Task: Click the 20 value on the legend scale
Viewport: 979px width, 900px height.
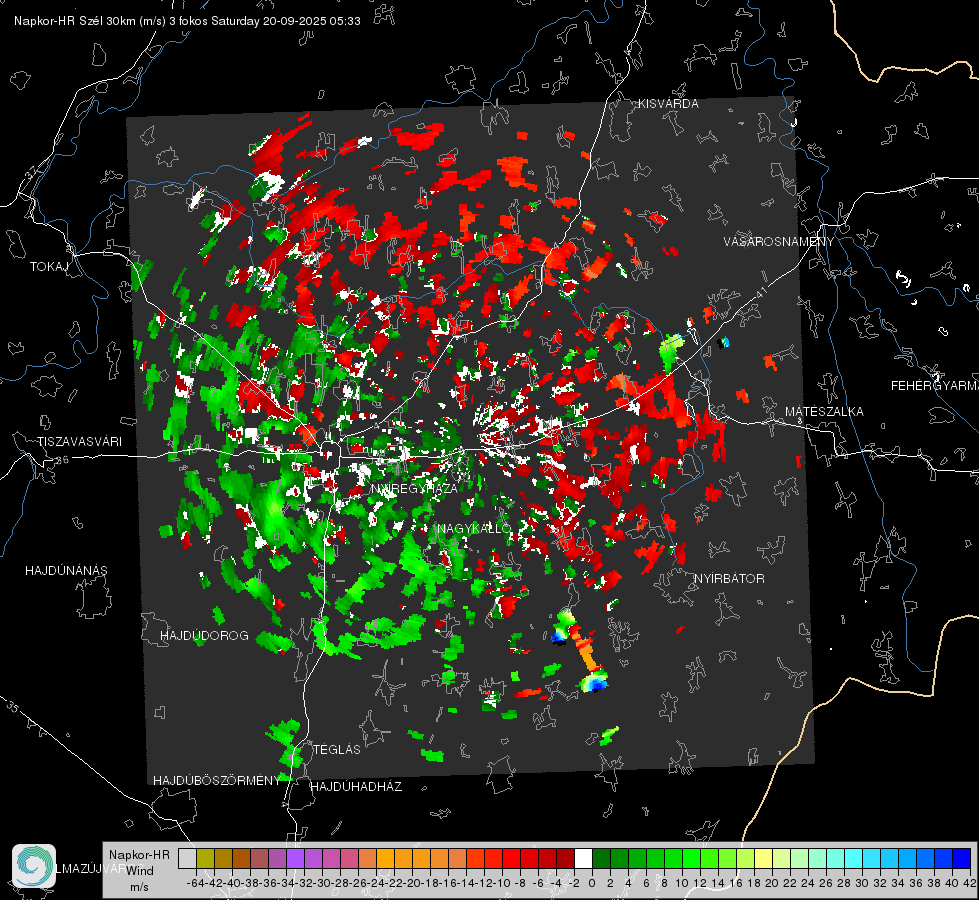Action: point(772,883)
